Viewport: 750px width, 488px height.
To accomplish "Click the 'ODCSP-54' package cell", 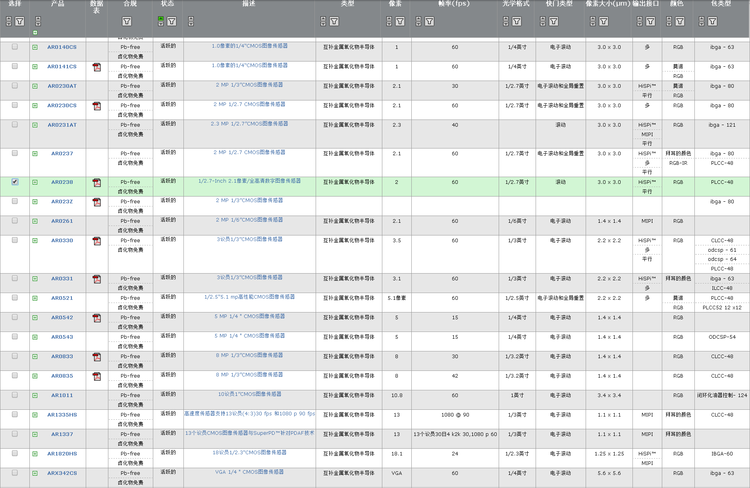I will [722, 337].
